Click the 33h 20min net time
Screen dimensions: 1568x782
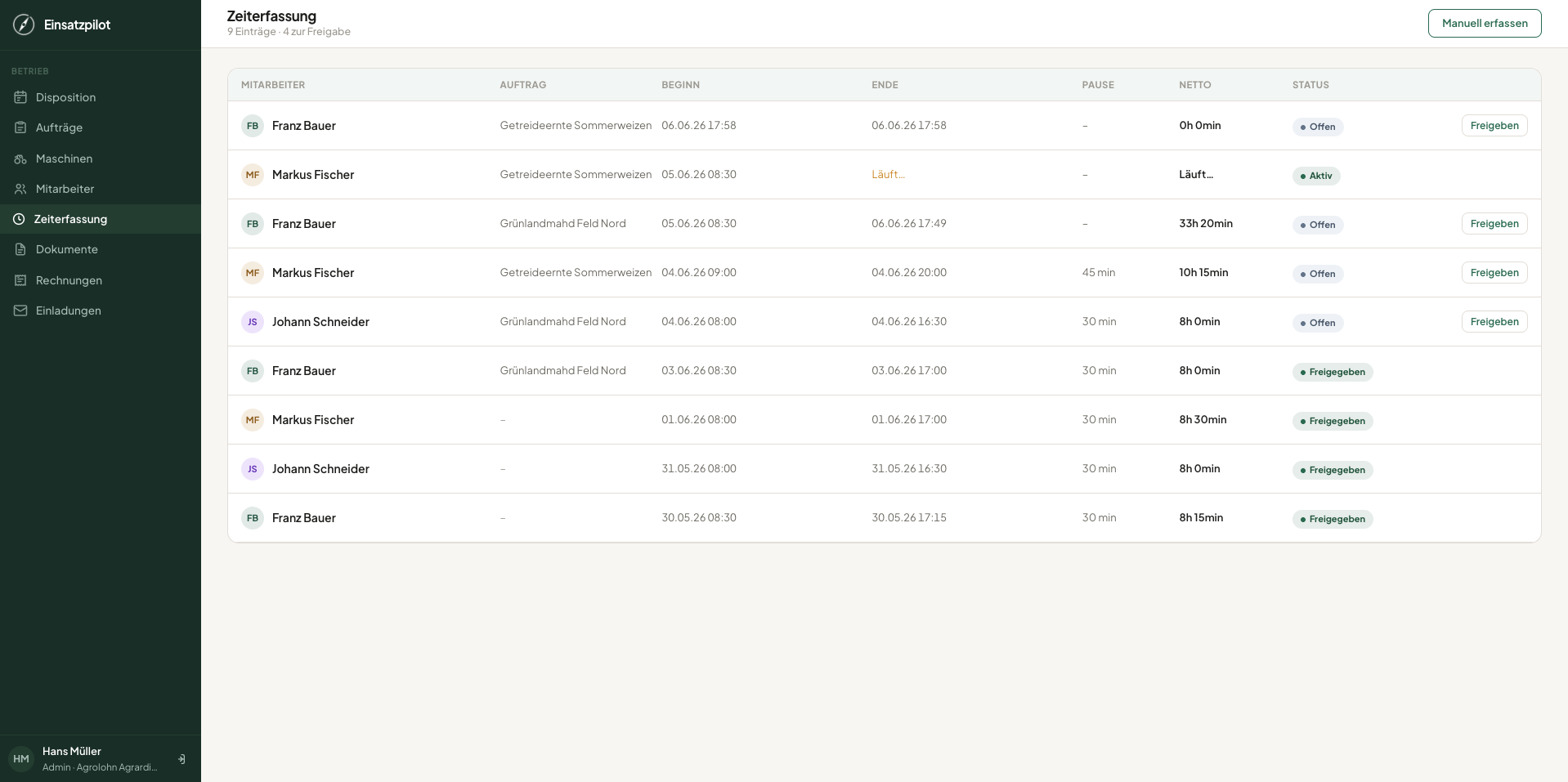pos(1206,224)
